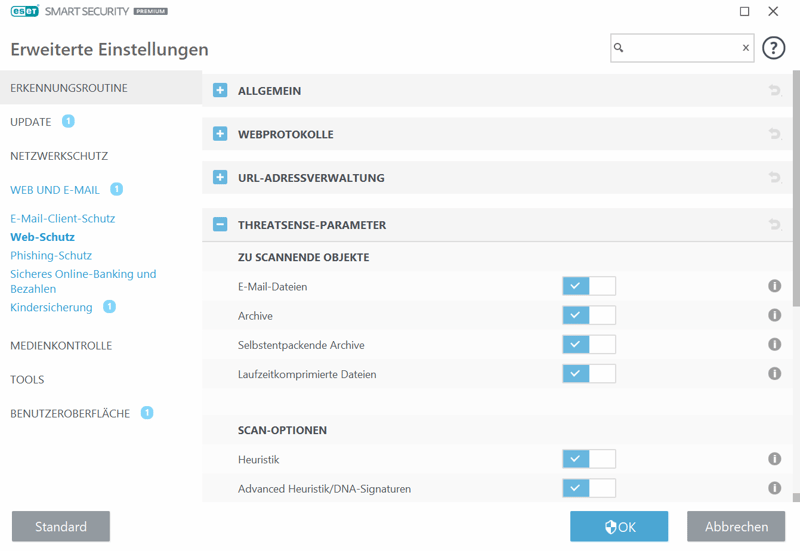Turn off Advanced Heuristik/DNA-Signaturen switch
Image resolution: width=800 pixels, height=551 pixels.
589,488
